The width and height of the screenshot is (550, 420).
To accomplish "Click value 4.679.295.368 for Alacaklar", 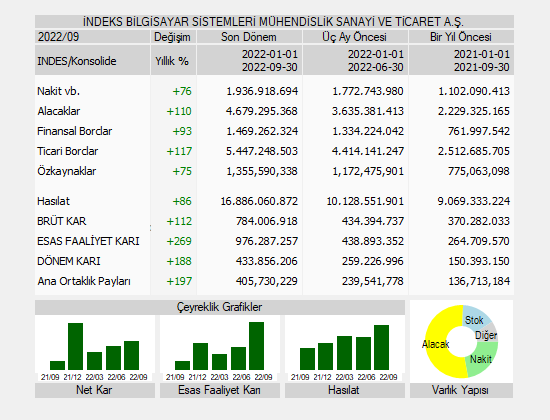I will tap(262, 111).
